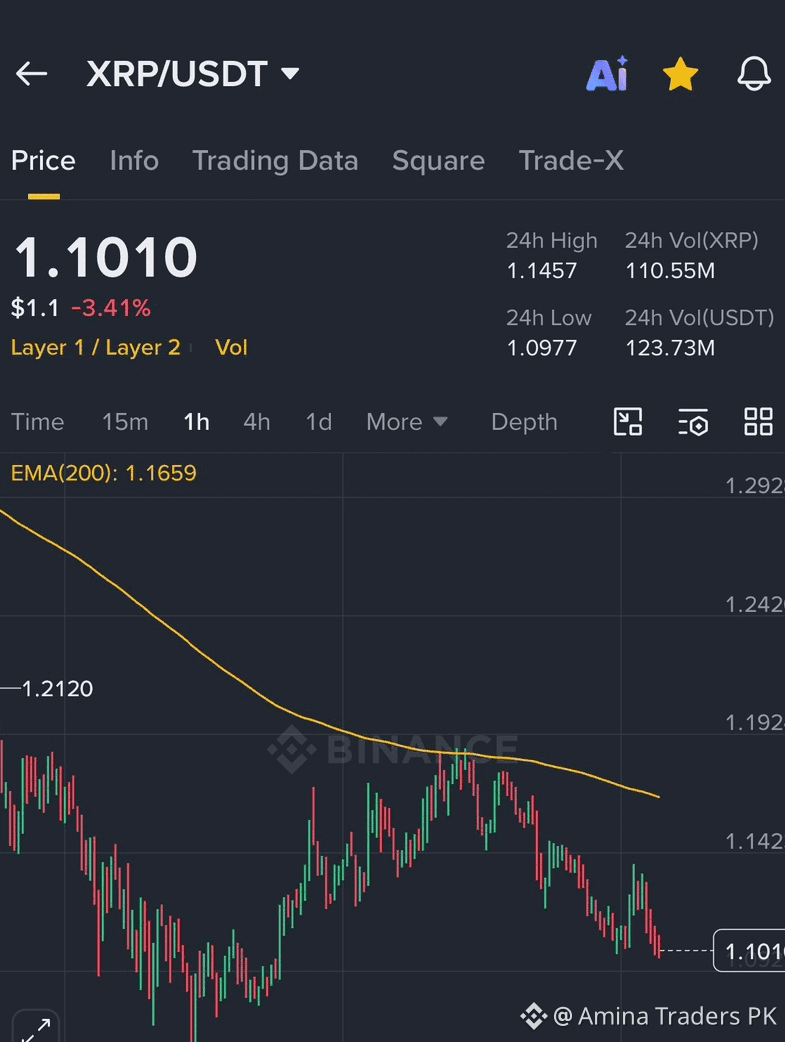Open price alerts bell icon
785x1042 pixels.
coord(754,74)
